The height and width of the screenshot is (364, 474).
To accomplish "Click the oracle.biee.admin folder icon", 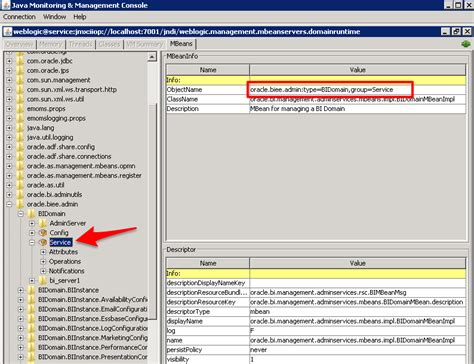I will 20,204.
